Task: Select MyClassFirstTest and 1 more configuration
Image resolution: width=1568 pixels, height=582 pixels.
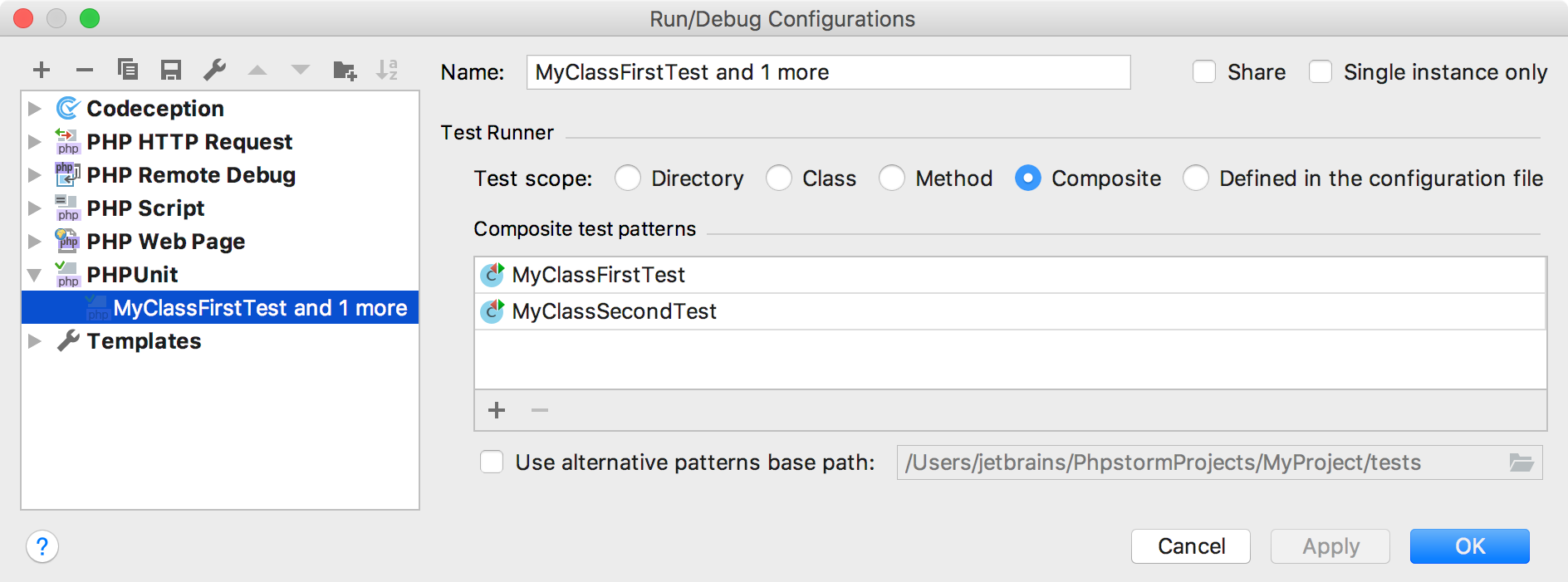Action: click(220, 307)
